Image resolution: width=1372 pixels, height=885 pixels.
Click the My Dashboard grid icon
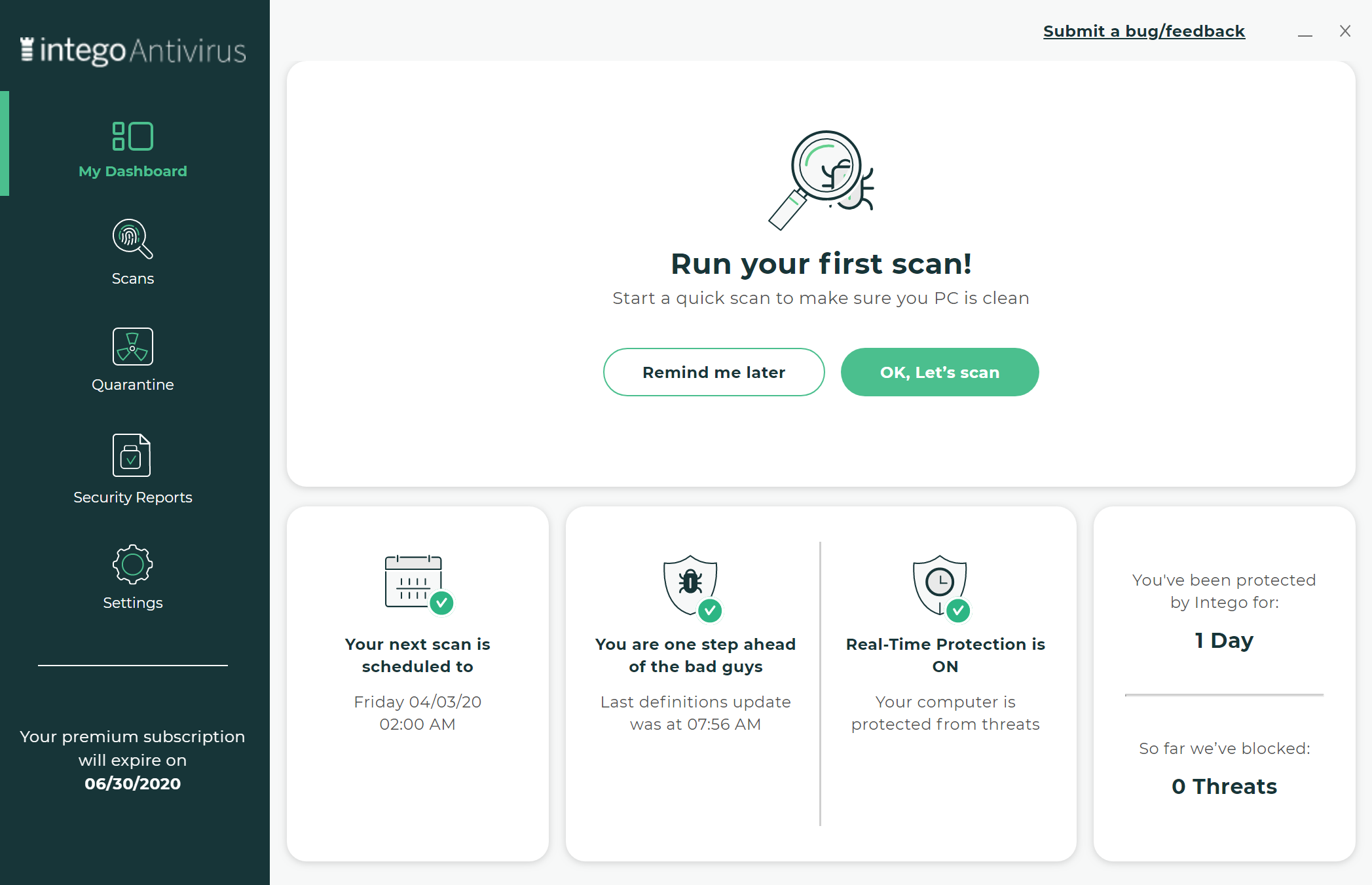pyautogui.click(x=132, y=136)
